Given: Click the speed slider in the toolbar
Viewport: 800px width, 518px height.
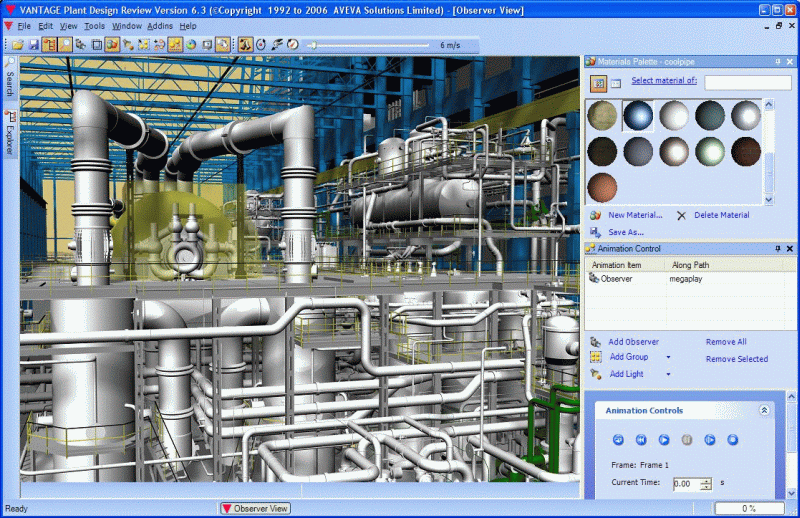Looking at the screenshot, I should [315, 45].
